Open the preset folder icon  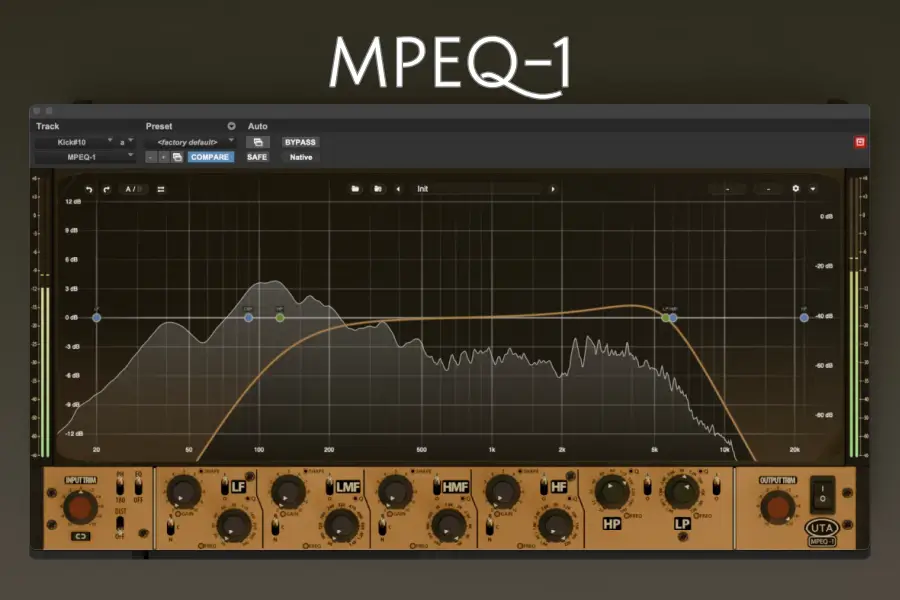pos(355,188)
